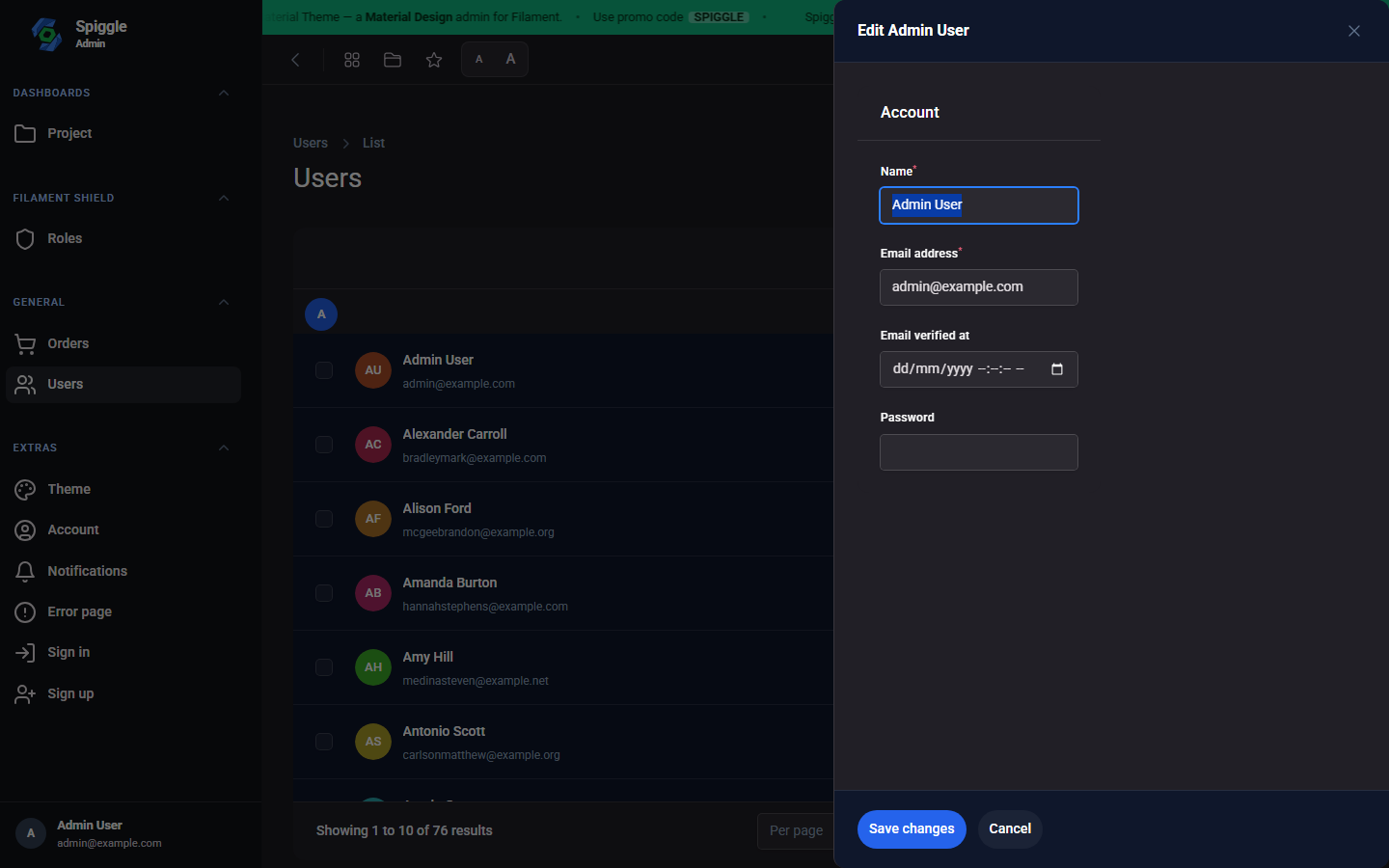Open the Per page dropdown
The image size is (1389, 868).
[x=796, y=830]
